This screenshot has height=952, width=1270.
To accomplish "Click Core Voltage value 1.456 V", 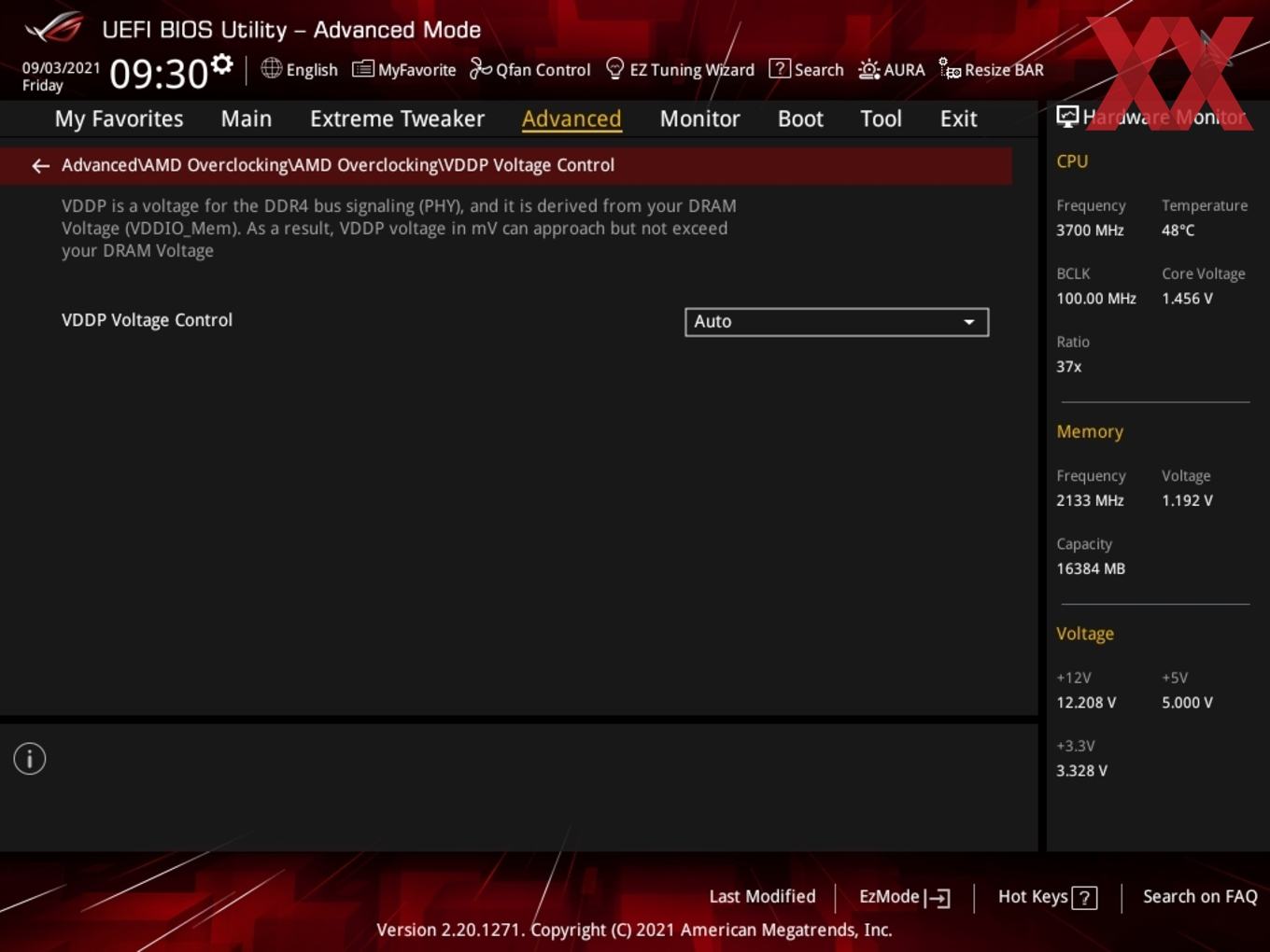I will pyautogui.click(x=1187, y=299).
